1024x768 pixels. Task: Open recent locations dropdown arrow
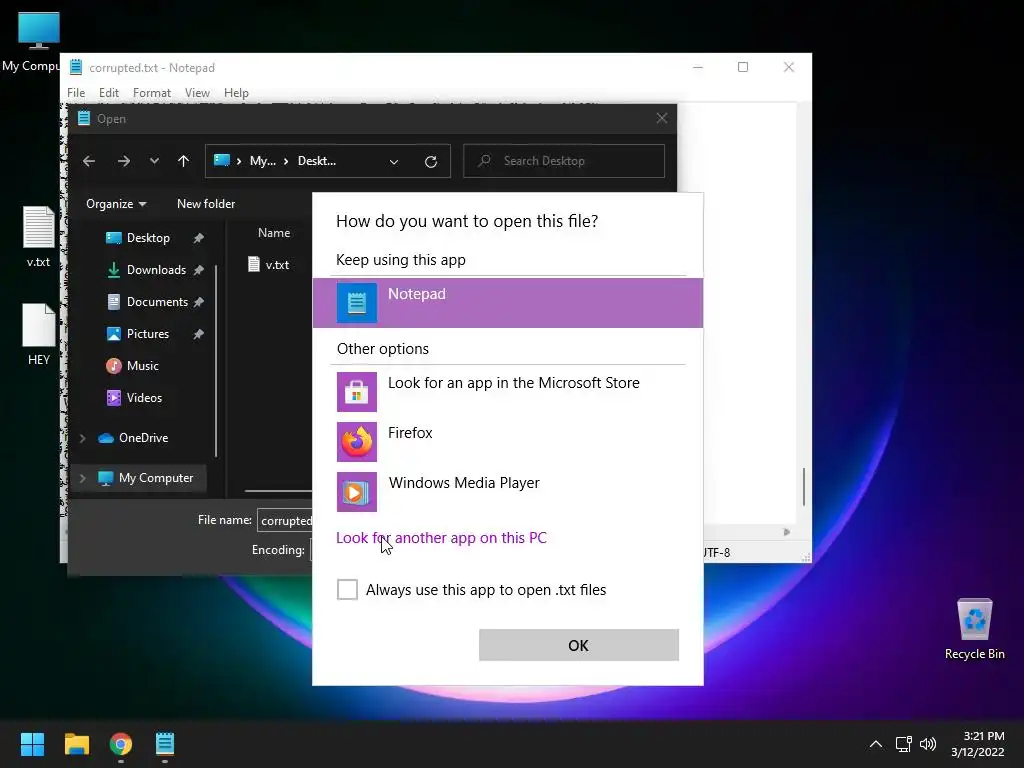pos(154,161)
